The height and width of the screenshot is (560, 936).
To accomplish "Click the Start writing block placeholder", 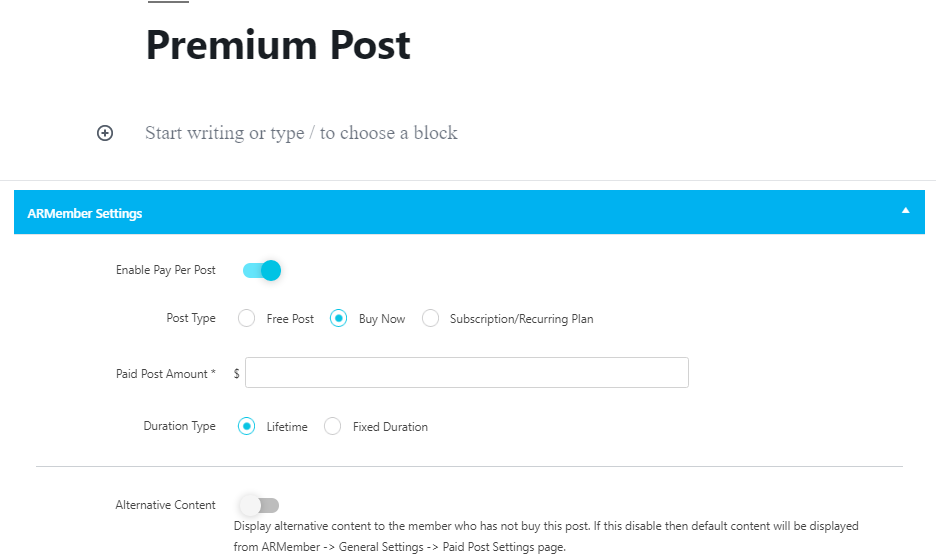I will [301, 133].
